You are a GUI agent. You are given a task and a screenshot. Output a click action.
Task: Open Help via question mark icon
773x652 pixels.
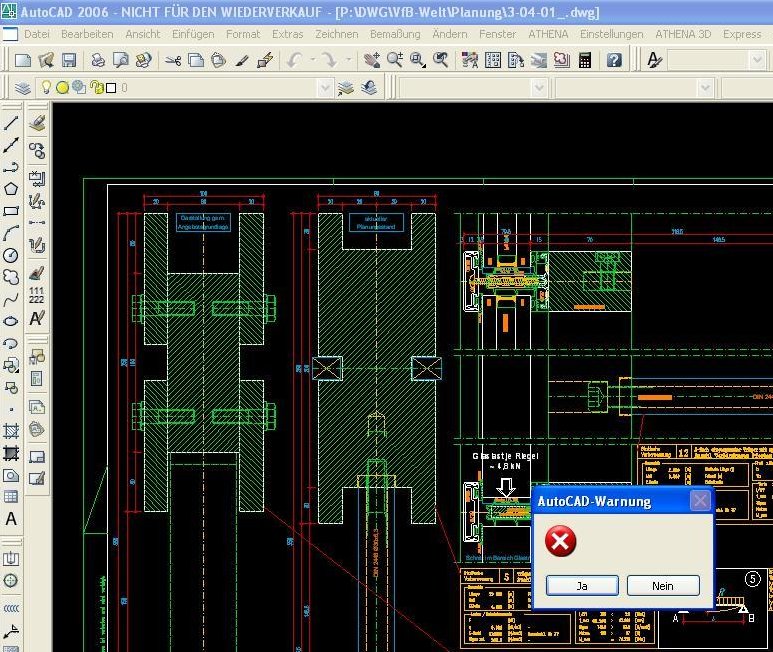click(x=614, y=60)
